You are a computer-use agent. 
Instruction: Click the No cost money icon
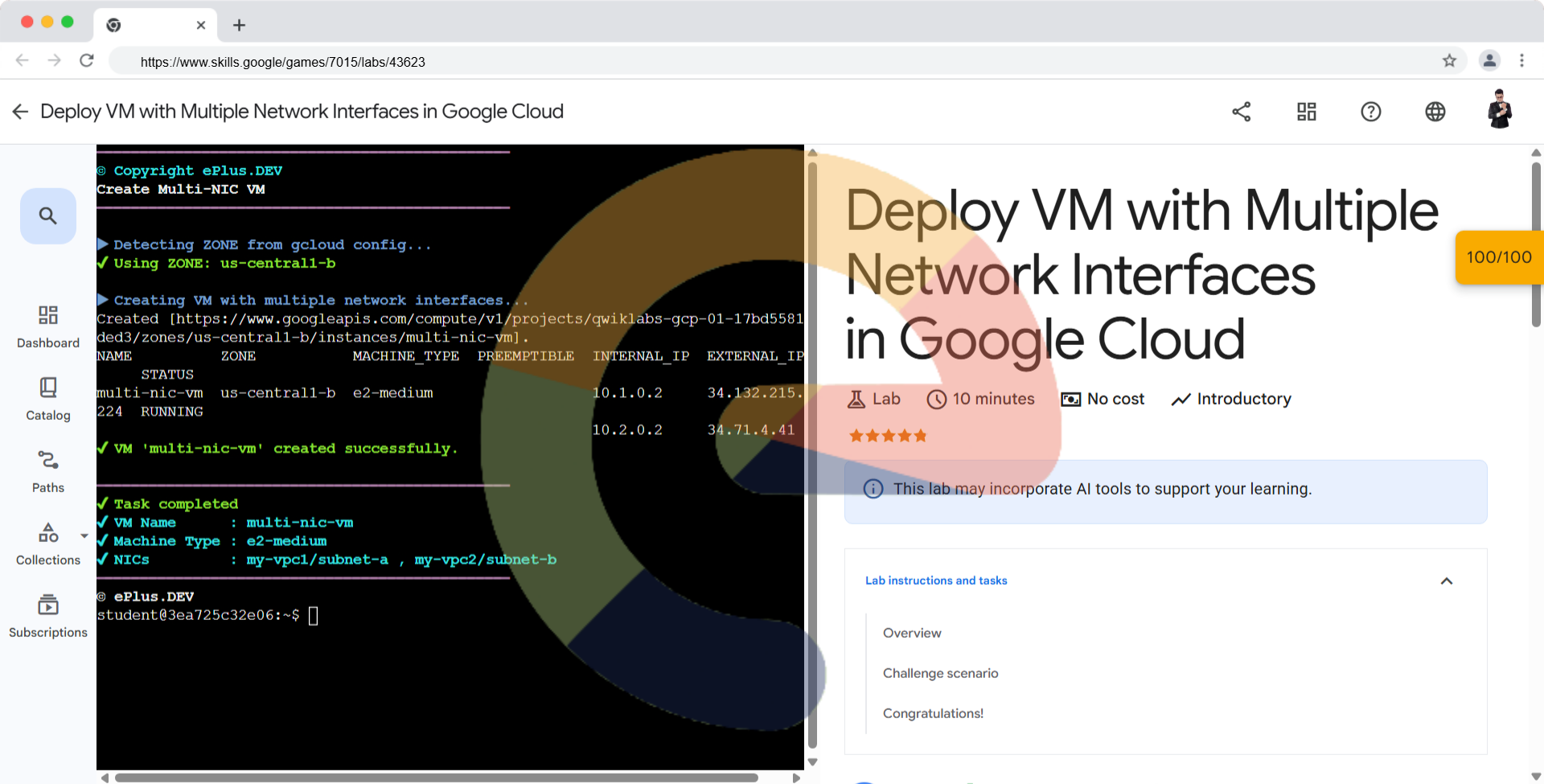[1070, 399]
